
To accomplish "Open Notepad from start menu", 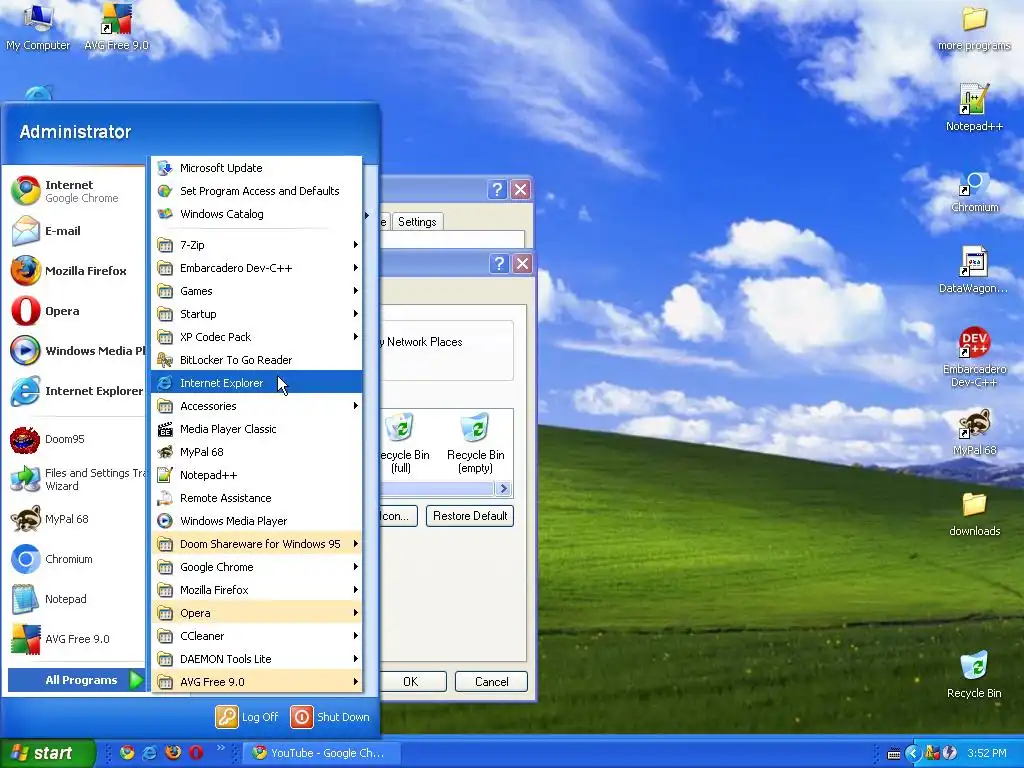I will 76,599.
